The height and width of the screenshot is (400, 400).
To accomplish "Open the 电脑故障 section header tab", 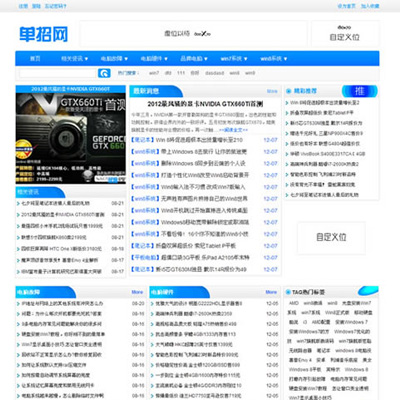I will (28, 292).
